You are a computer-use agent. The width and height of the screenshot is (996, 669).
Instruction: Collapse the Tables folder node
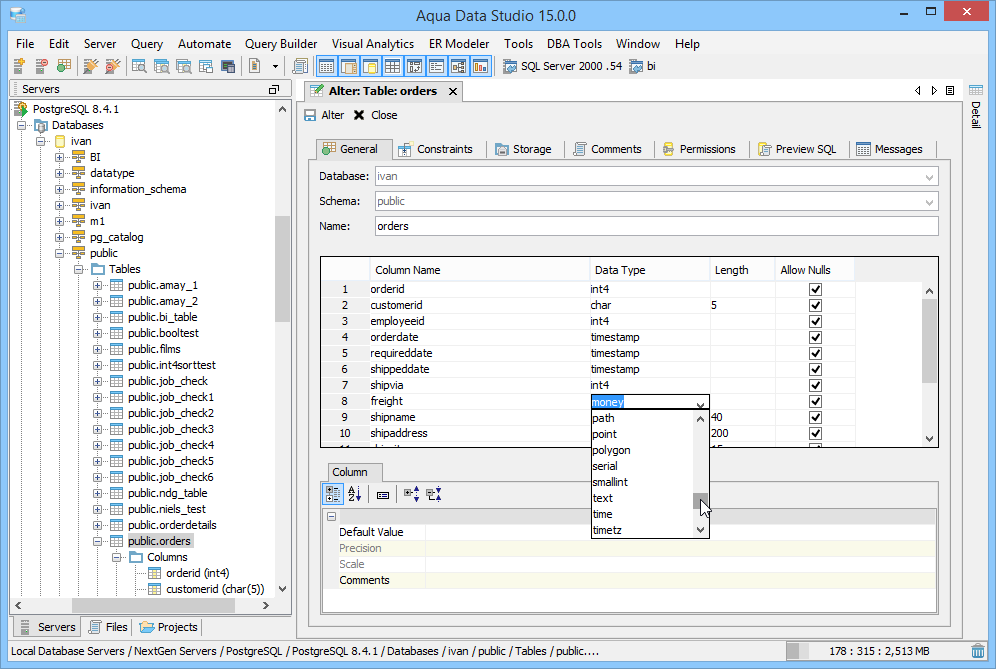[x=78, y=269]
